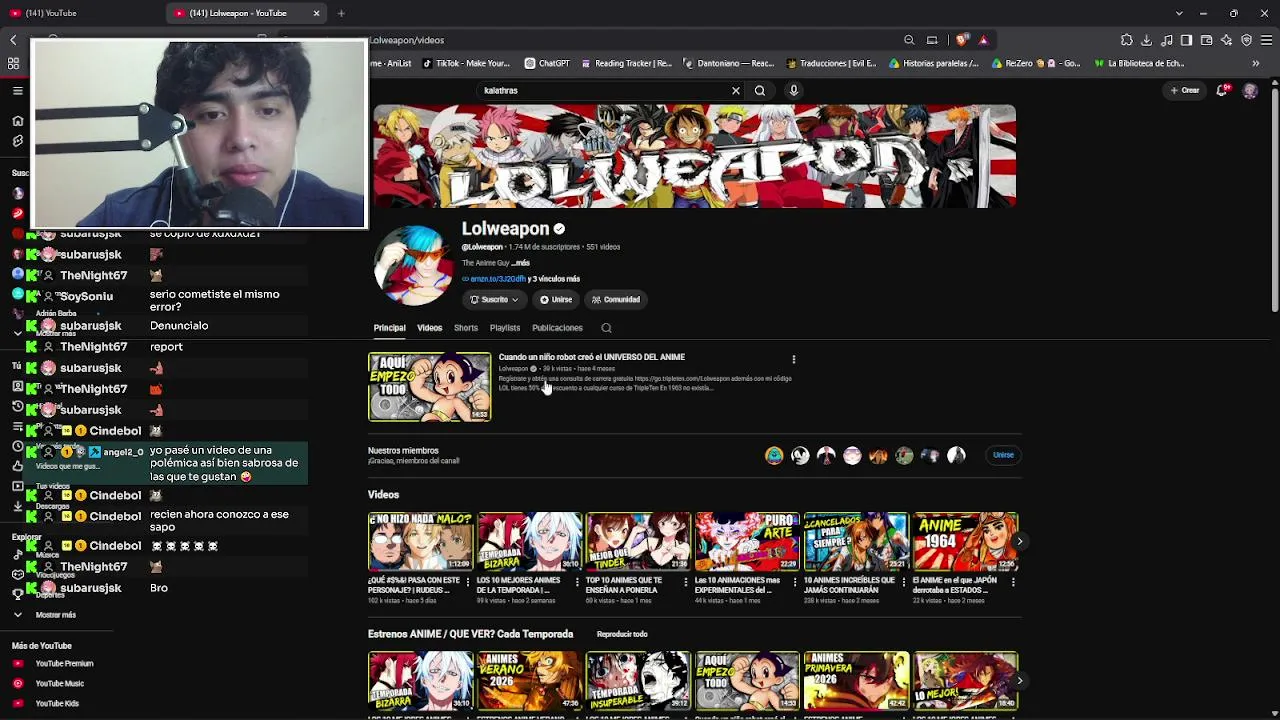Open the ChatGPT bookmark

(547, 63)
